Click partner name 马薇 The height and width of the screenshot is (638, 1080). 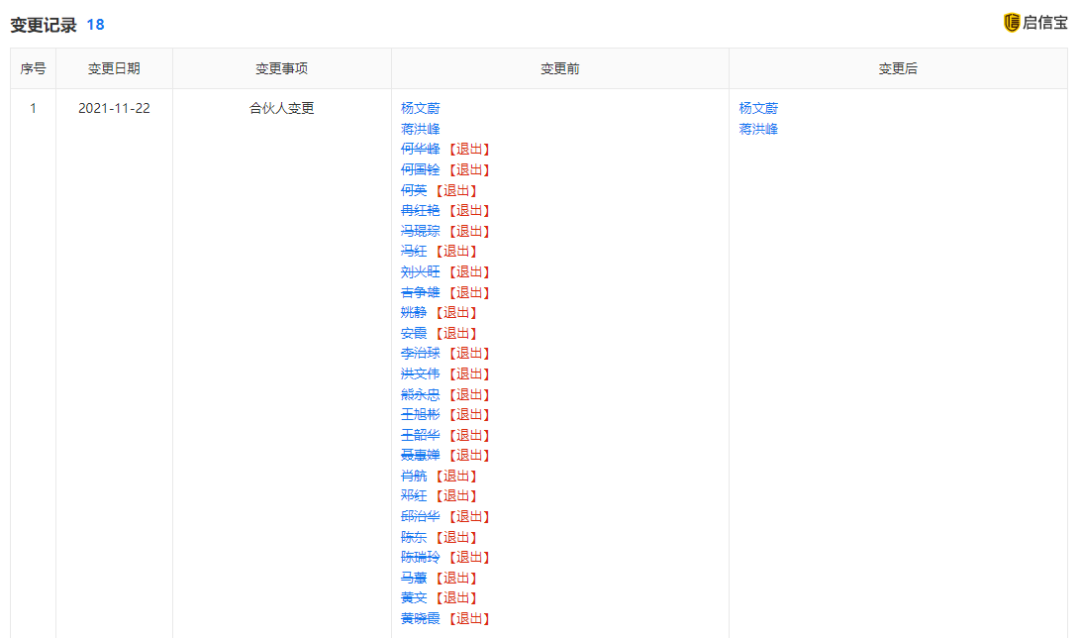pyautogui.click(x=414, y=577)
